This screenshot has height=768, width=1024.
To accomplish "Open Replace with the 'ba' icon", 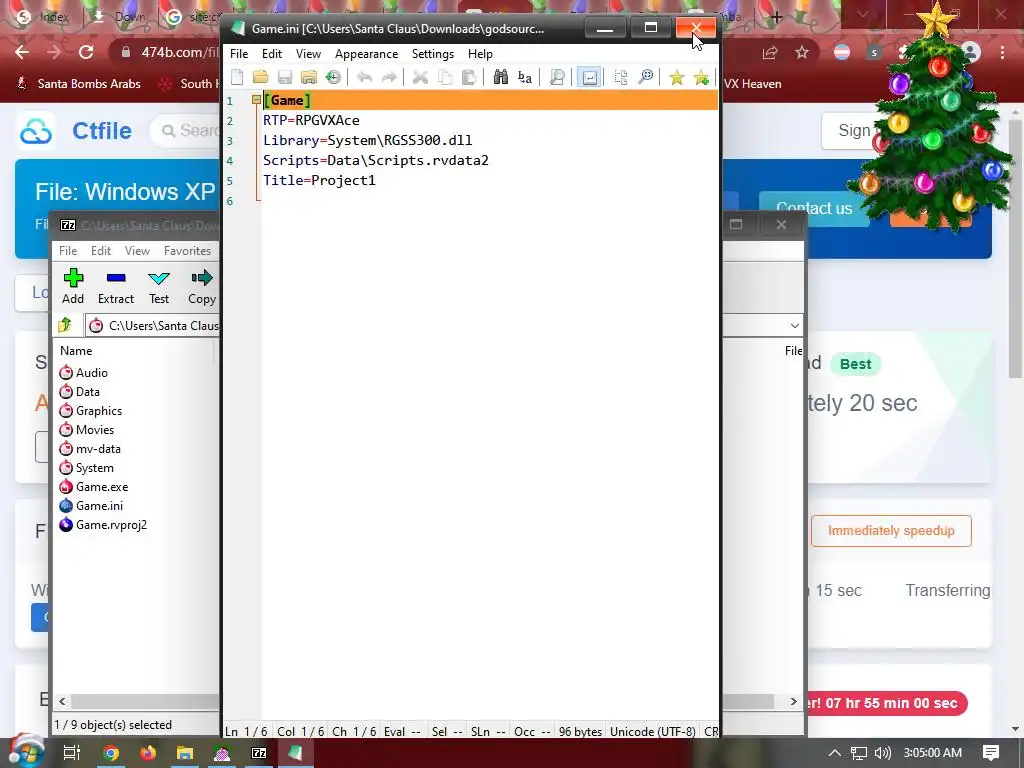I will (x=524, y=78).
